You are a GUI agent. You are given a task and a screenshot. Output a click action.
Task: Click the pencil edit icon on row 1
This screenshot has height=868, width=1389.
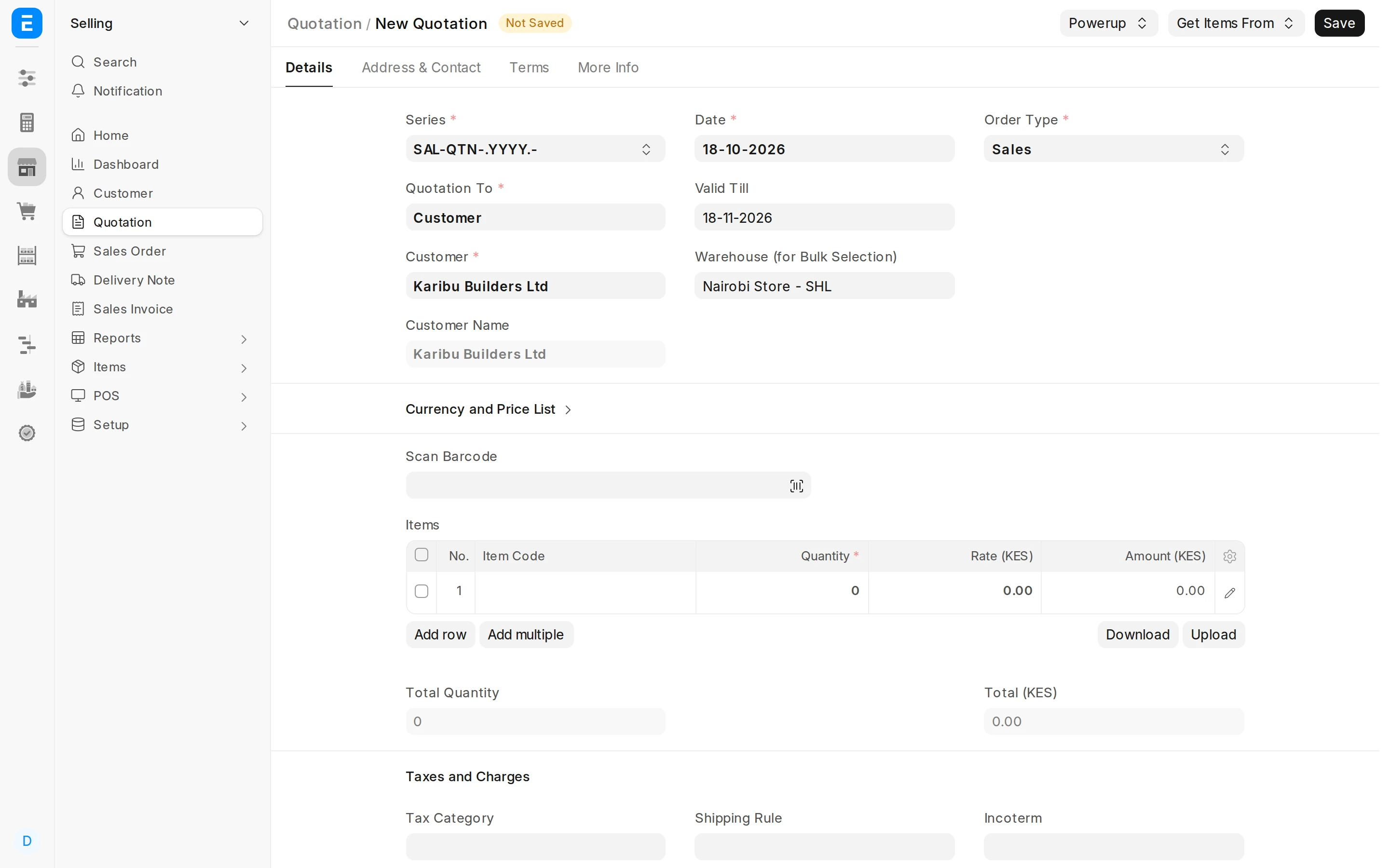1229,593
